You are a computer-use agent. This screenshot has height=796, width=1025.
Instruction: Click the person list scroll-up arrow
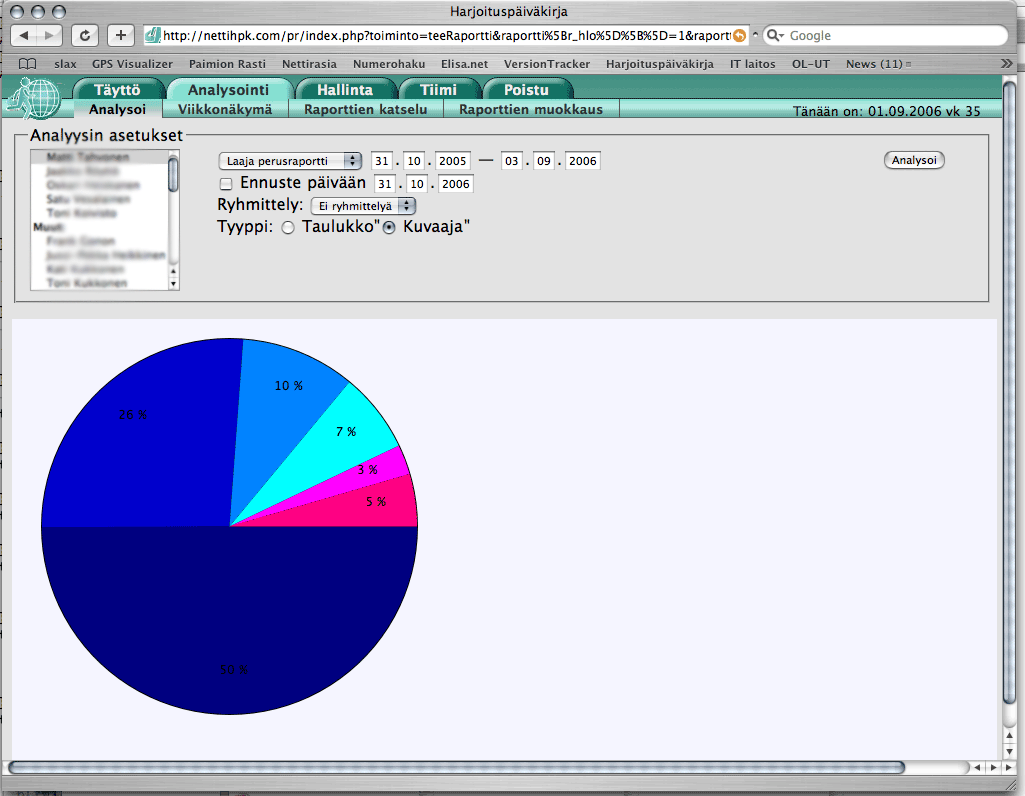173,271
